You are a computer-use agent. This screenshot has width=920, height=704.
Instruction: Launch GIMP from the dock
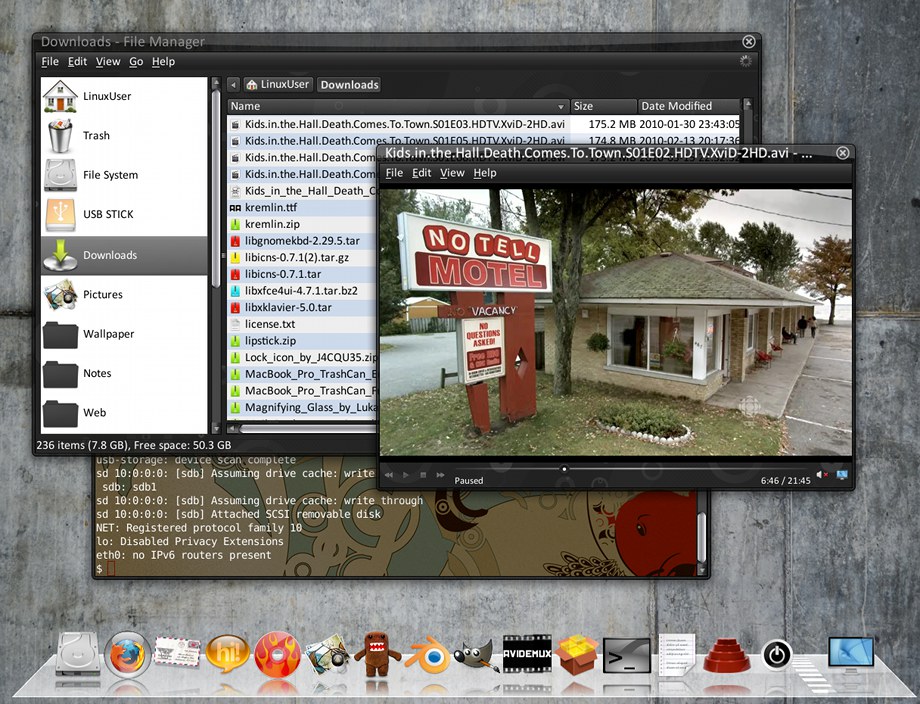(x=476, y=655)
